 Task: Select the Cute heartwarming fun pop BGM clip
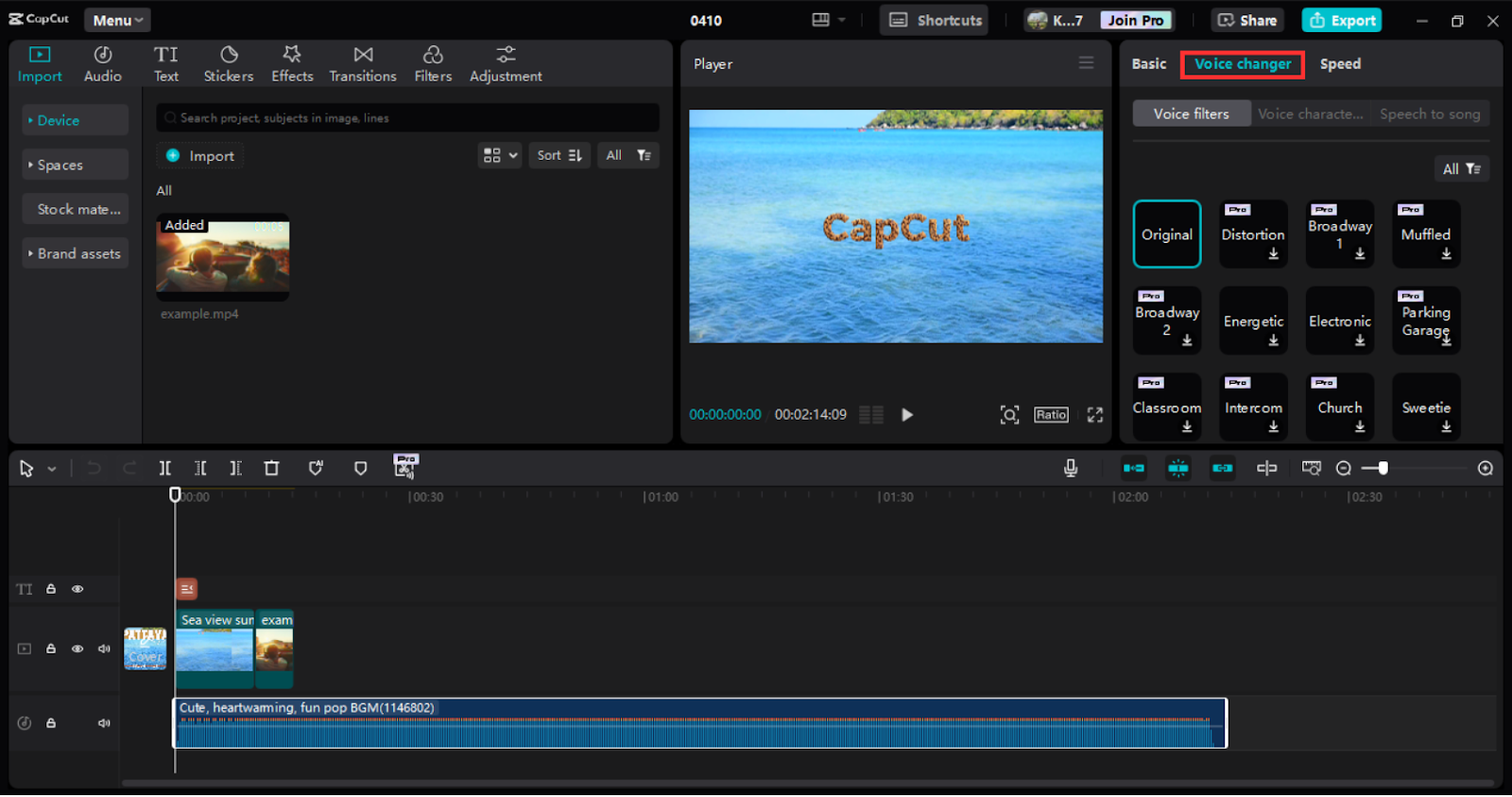click(700, 723)
